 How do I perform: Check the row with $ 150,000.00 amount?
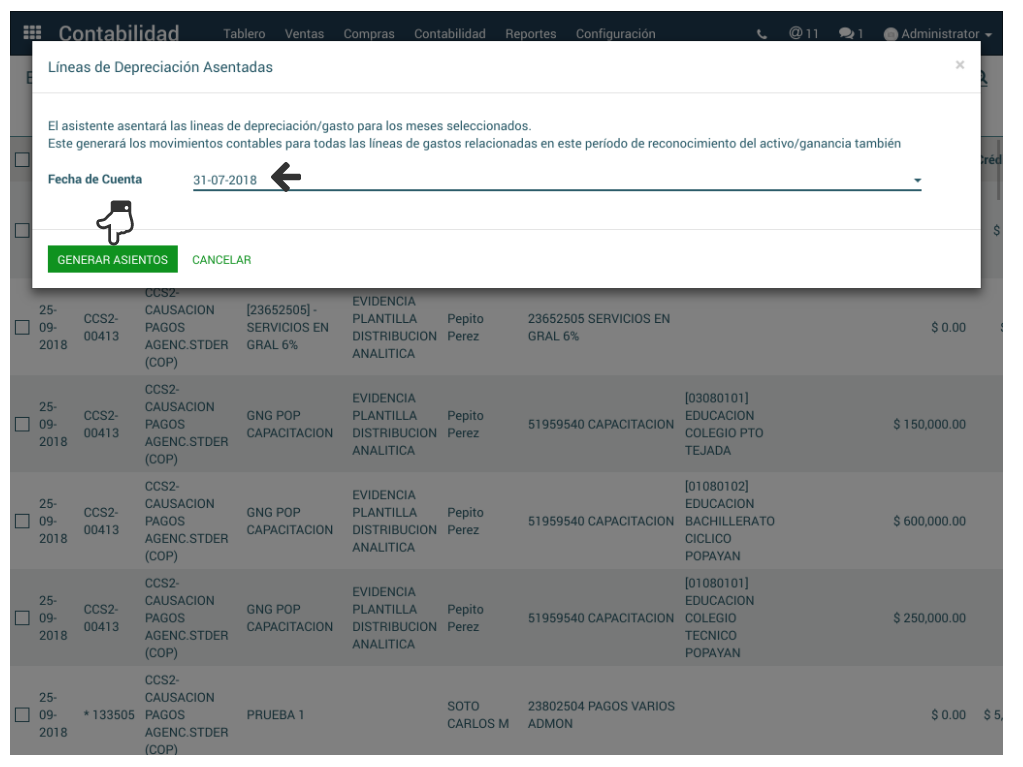22,424
